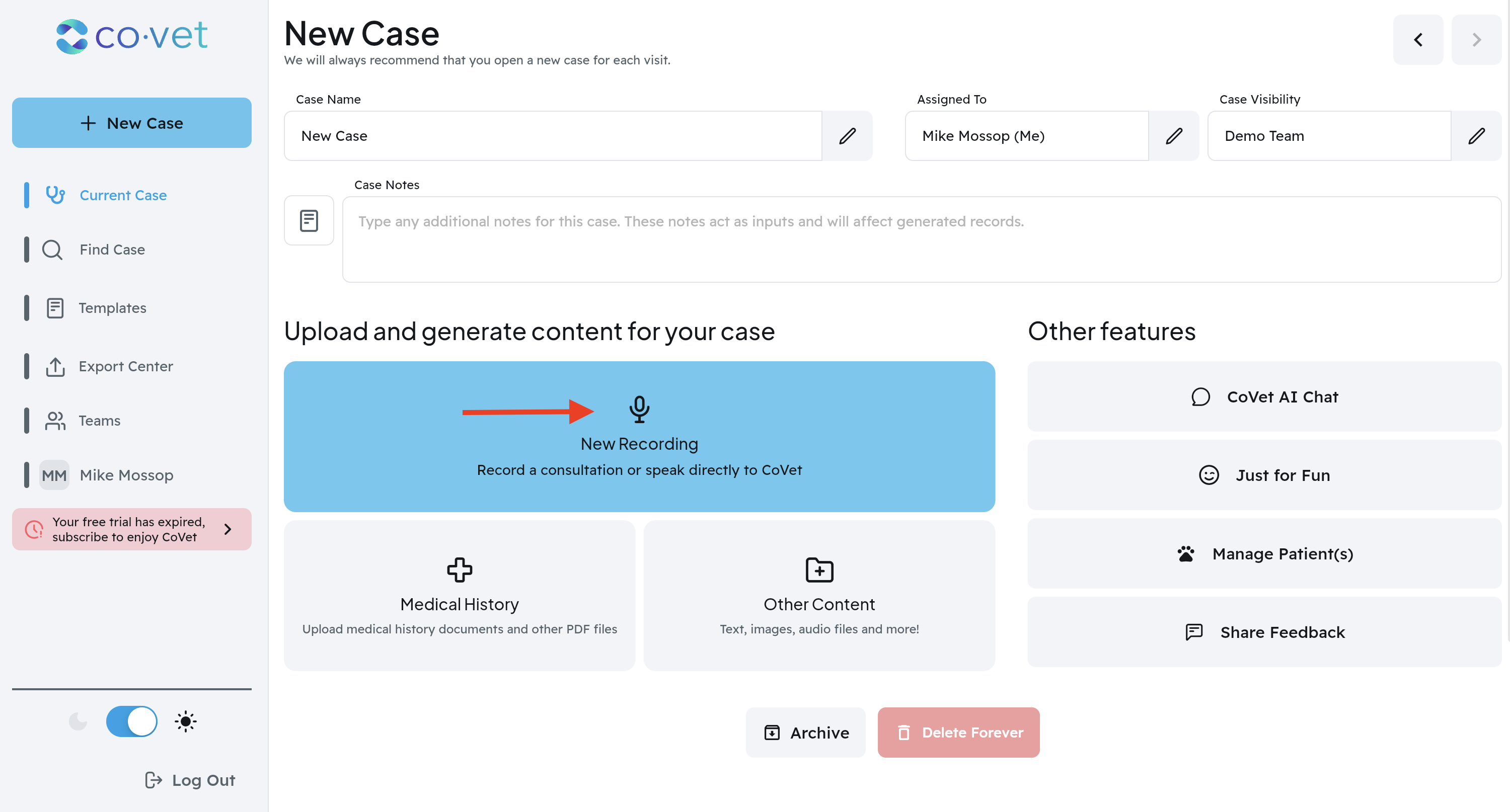1510x812 pixels.
Task: Click the moon dark mode icon
Action: point(78,721)
